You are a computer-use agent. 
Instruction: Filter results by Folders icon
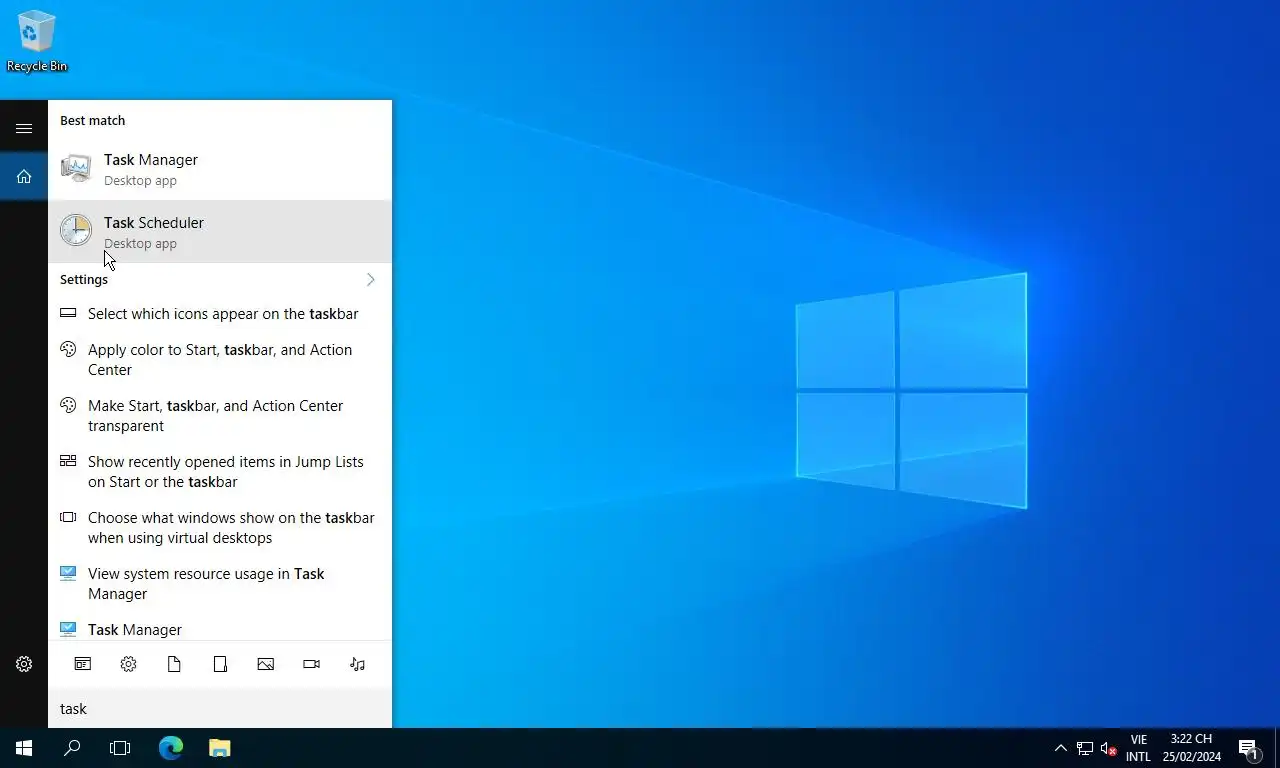220,664
